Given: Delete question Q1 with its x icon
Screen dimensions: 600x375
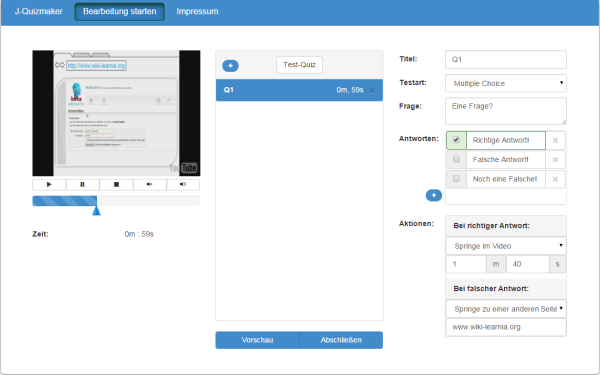Looking at the screenshot, I should [x=372, y=91].
